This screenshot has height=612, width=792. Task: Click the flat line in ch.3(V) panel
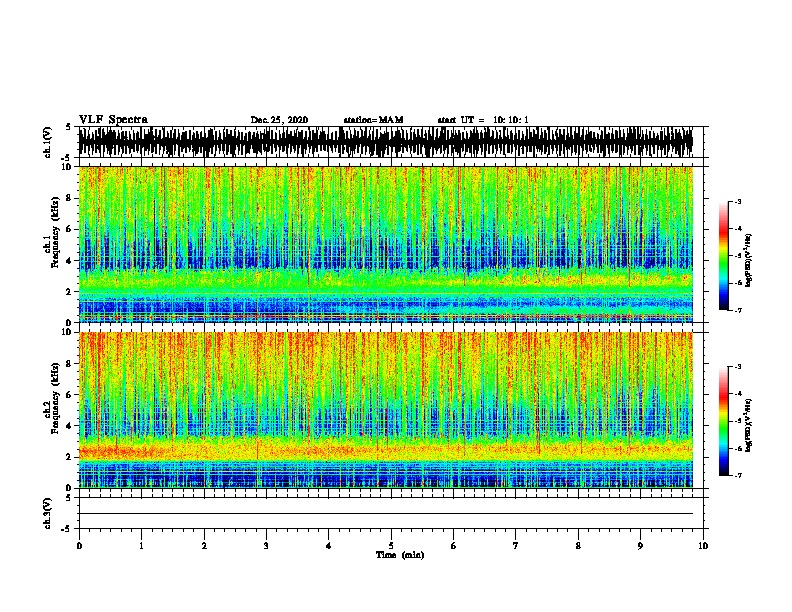click(x=386, y=514)
